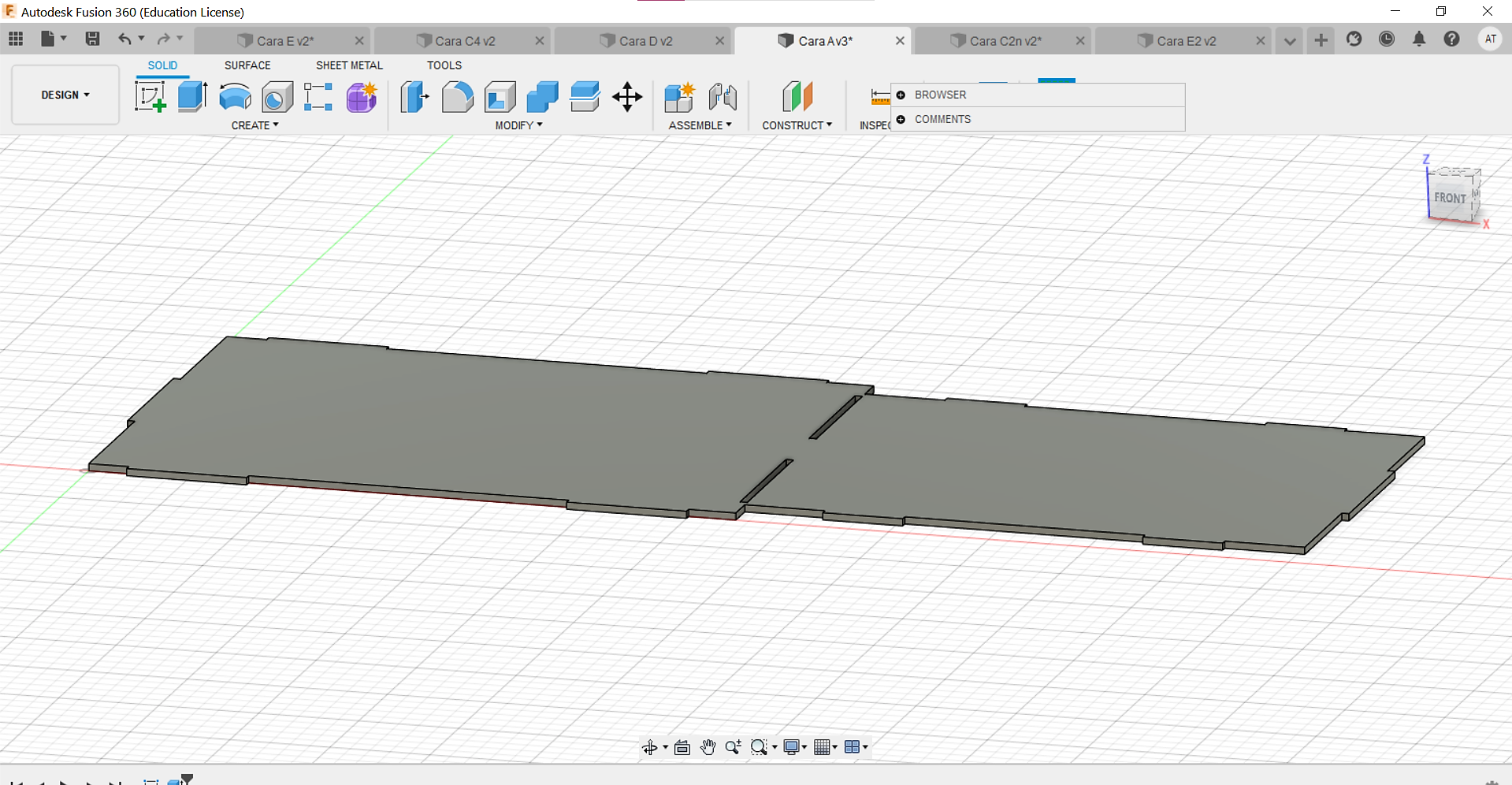Select the Rectangular Pattern tool
The image size is (1512, 785).
(x=318, y=97)
